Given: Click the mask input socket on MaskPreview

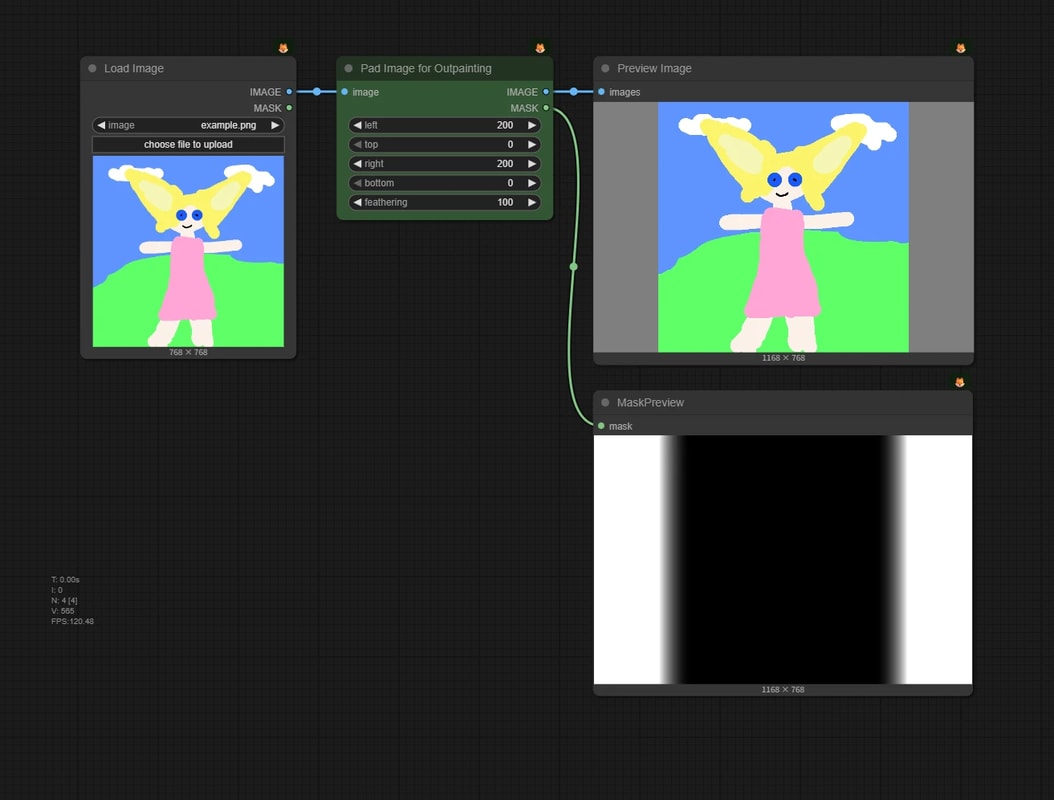Looking at the screenshot, I should tap(601, 426).
